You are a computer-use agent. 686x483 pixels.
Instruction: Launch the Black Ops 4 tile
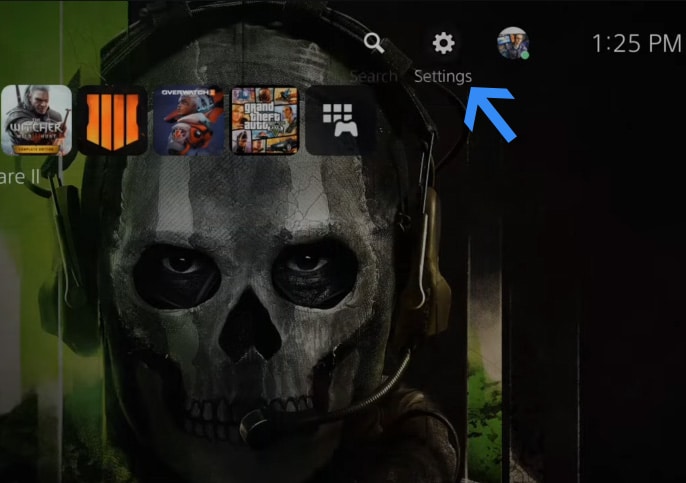coord(111,119)
